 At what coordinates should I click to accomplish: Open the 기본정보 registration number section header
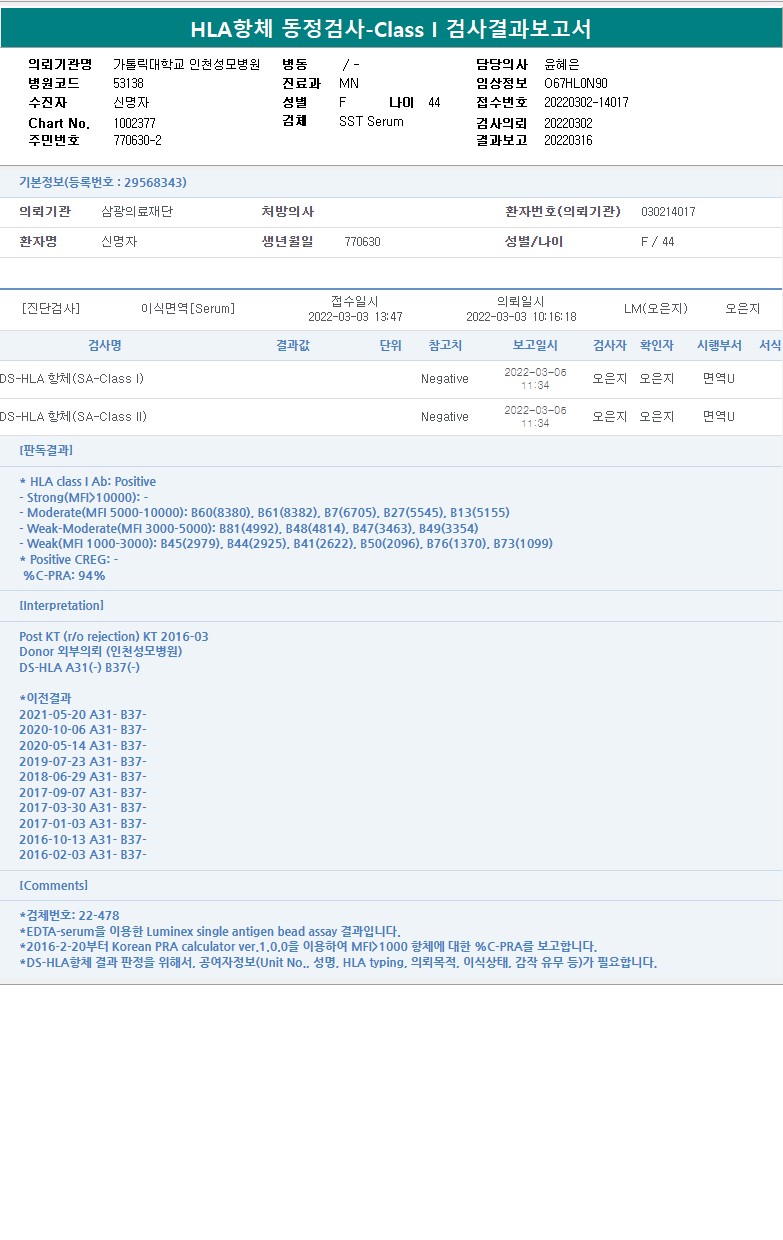coord(103,182)
